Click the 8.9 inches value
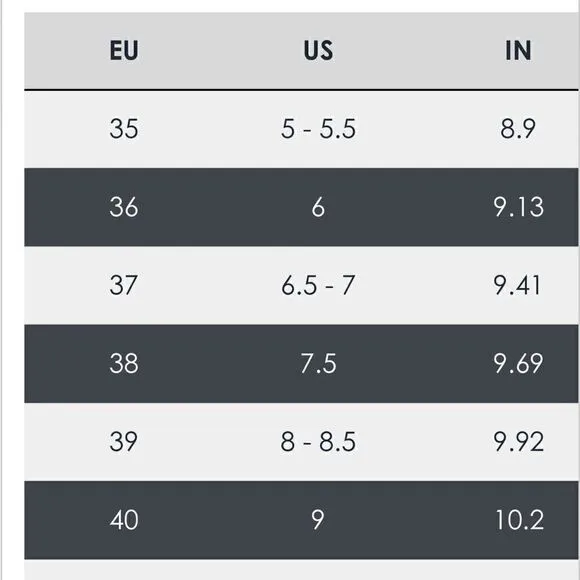The height and width of the screenshot is (580, 580). (518, 129)
